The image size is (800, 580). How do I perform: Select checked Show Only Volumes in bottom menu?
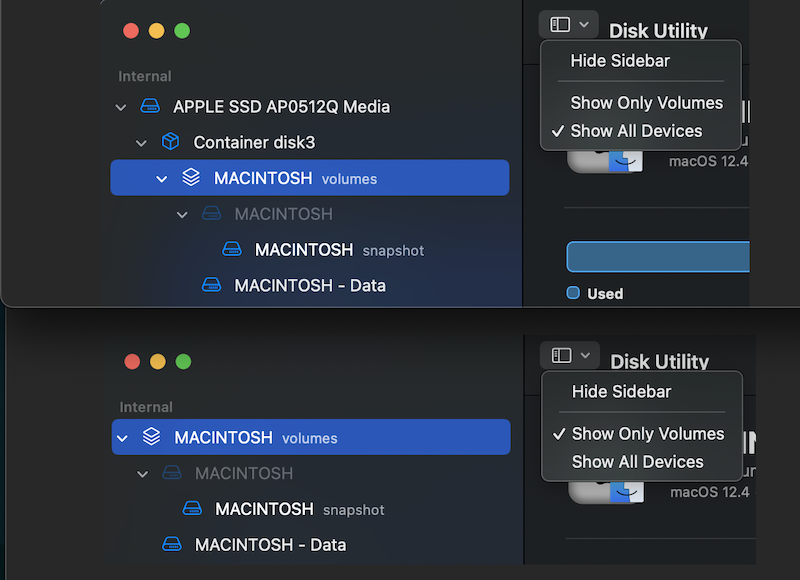642,434
